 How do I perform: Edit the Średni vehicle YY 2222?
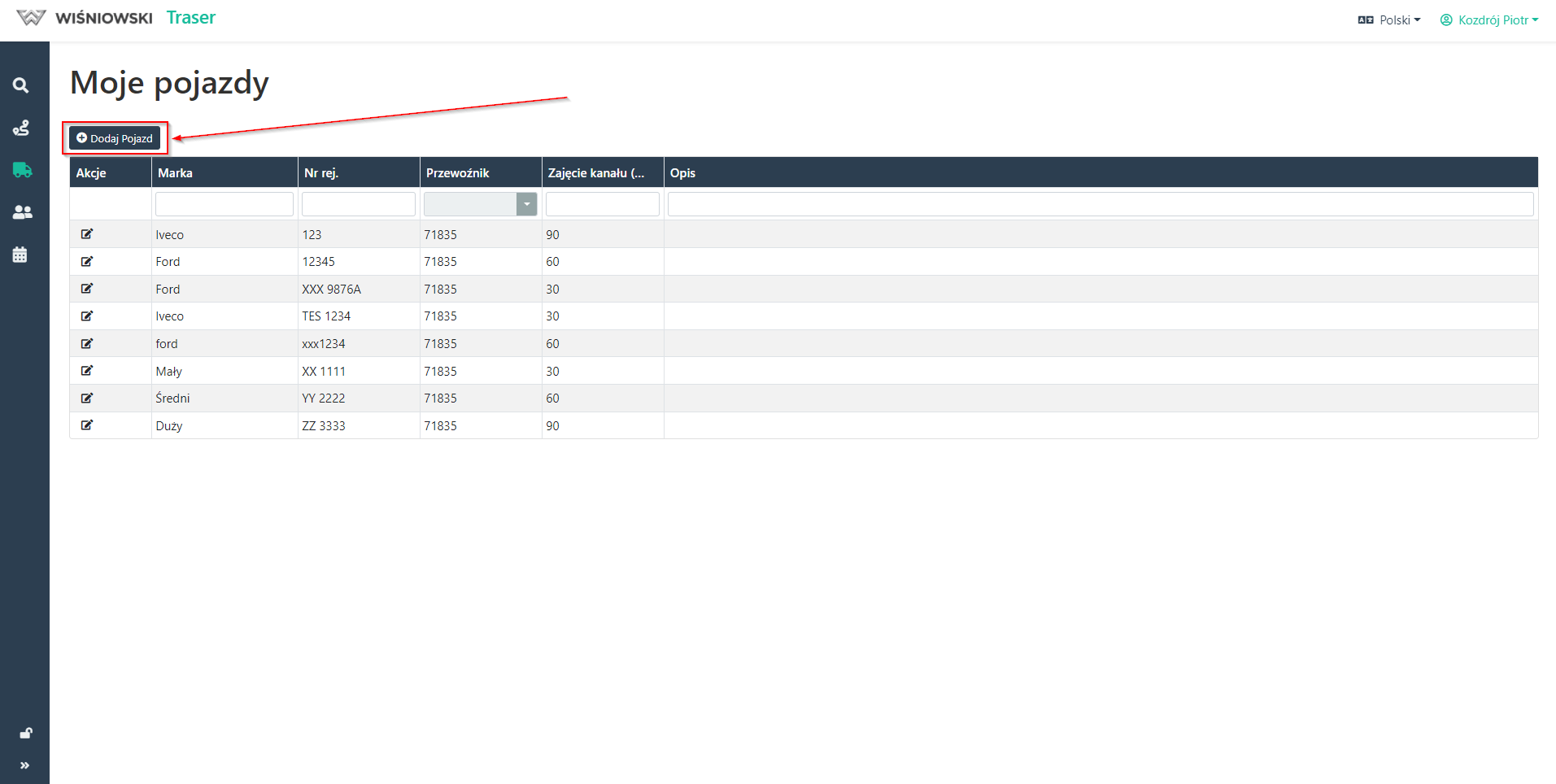point(87,398)
